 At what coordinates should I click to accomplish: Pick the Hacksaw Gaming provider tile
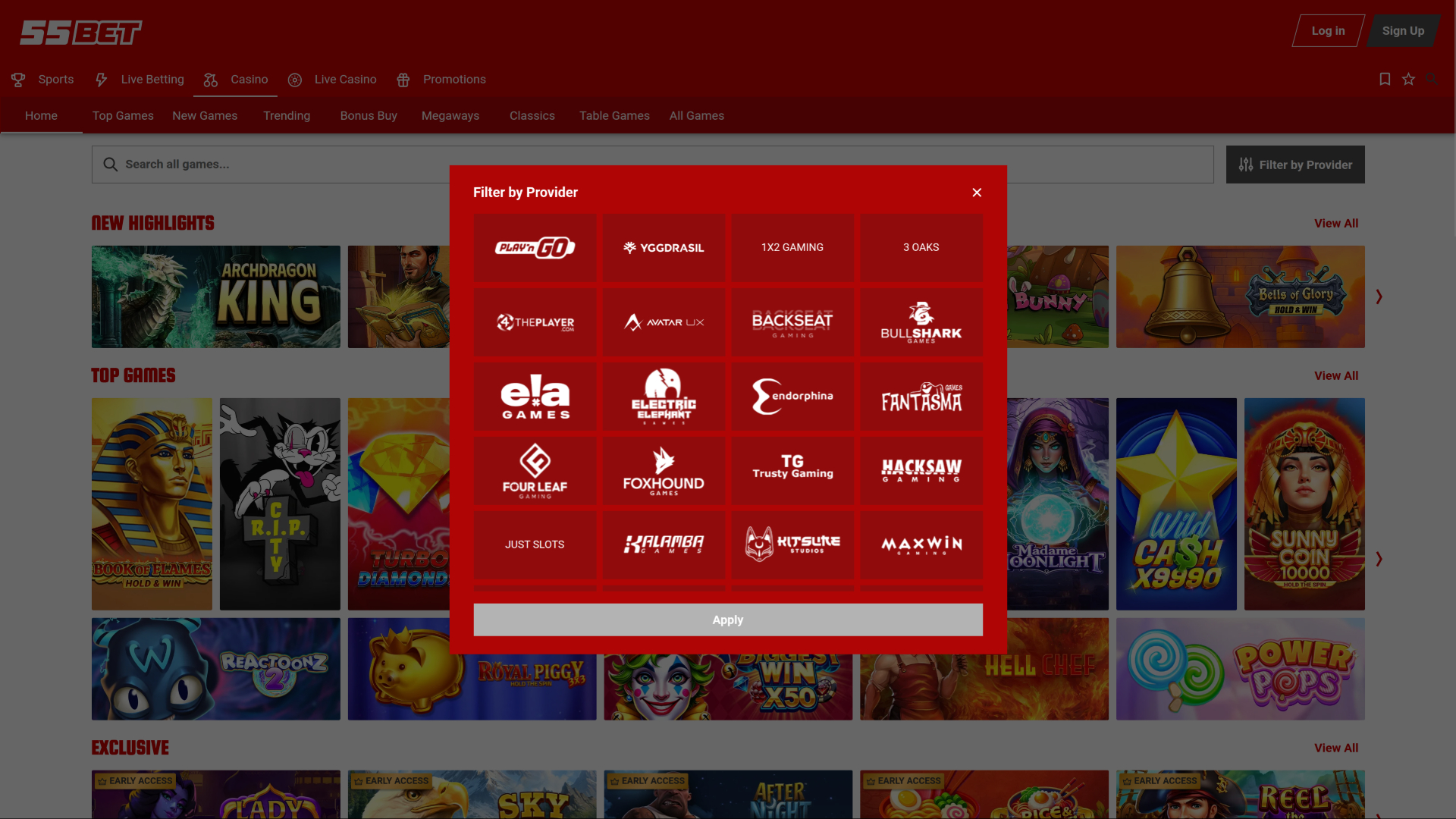(921, 470)
